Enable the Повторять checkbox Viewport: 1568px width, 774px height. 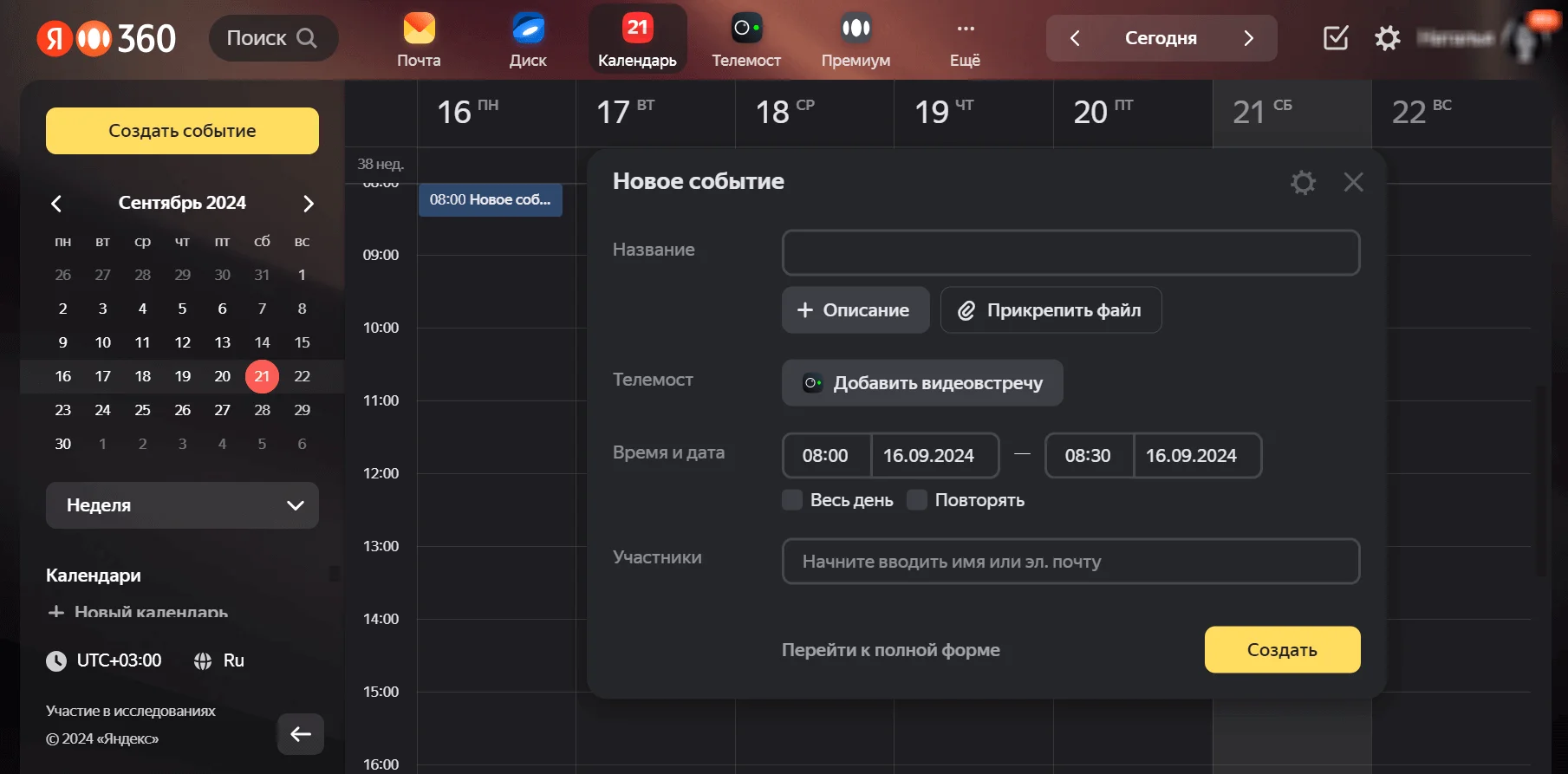pos(917,500)
